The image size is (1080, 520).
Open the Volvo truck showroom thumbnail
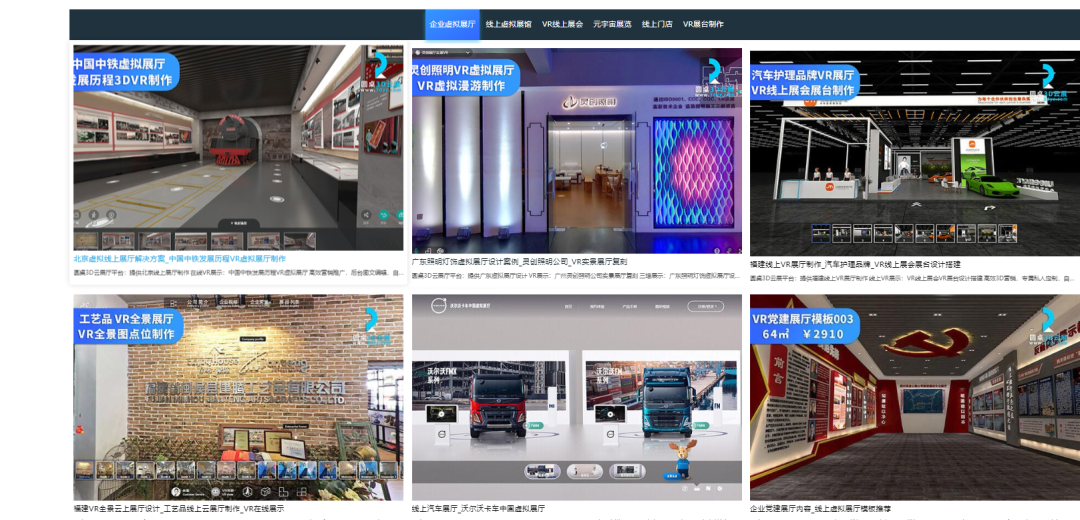tap(577, 397)
